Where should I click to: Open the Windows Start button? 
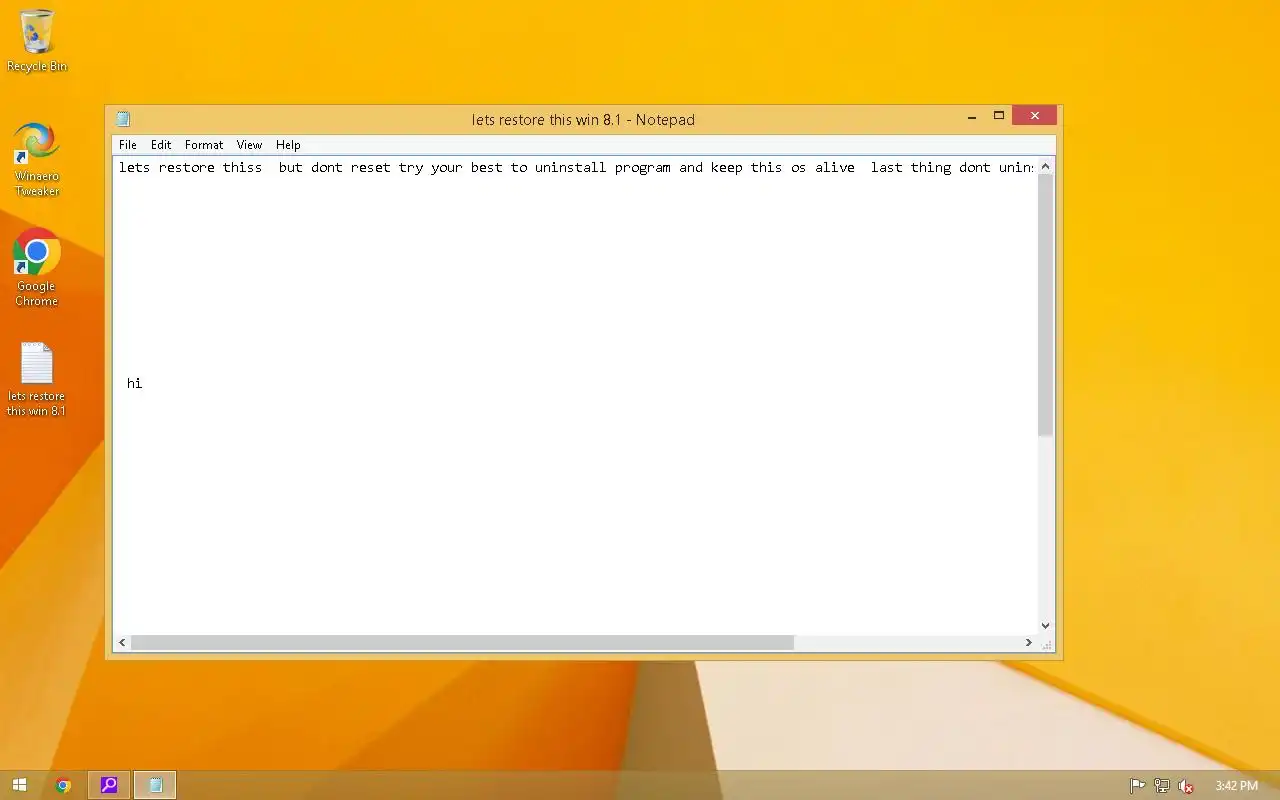pyautogui.click(x=19, y=785)
